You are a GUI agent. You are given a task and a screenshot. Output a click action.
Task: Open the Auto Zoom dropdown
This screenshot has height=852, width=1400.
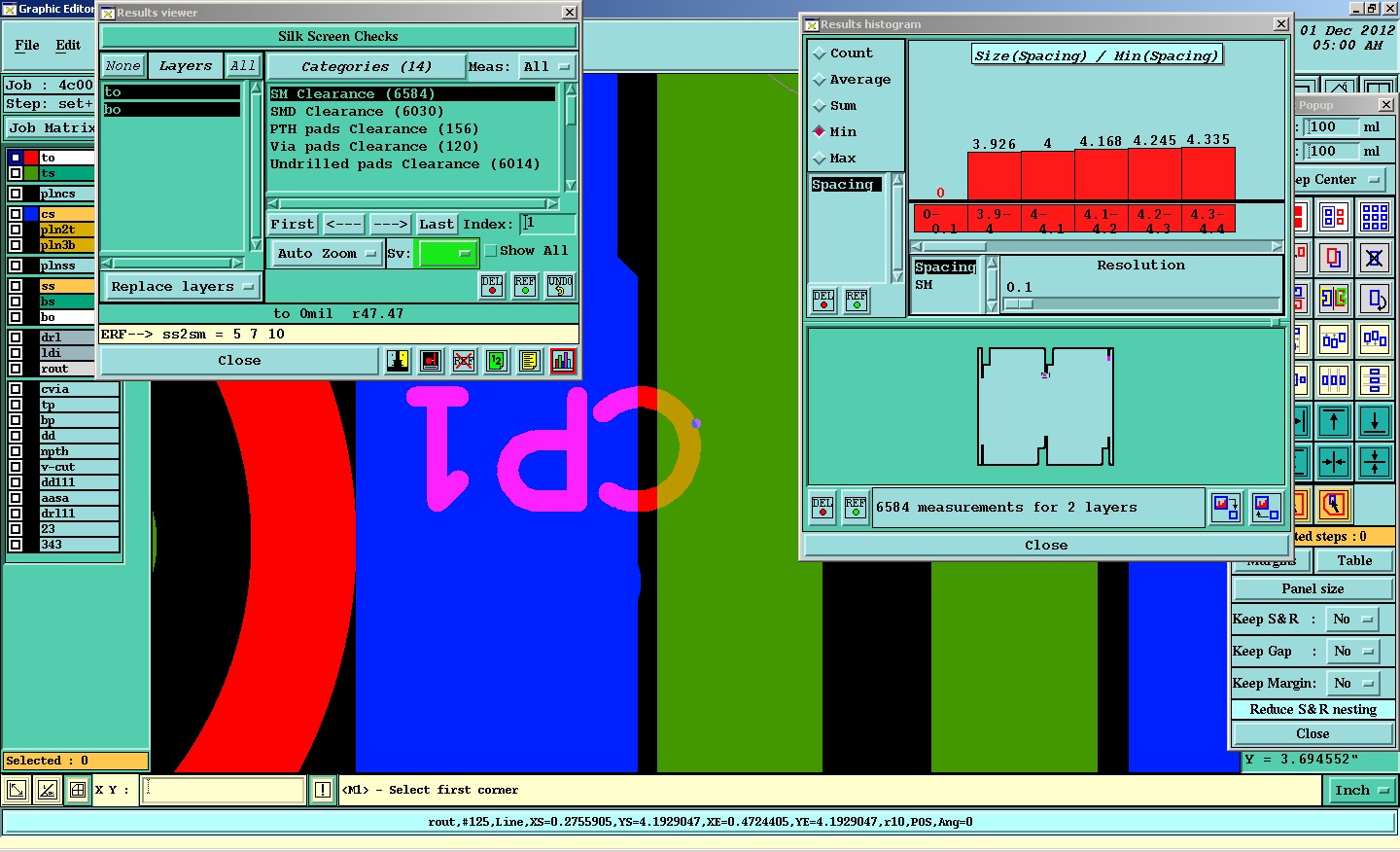pyautogui.click(x=327, y=254)
